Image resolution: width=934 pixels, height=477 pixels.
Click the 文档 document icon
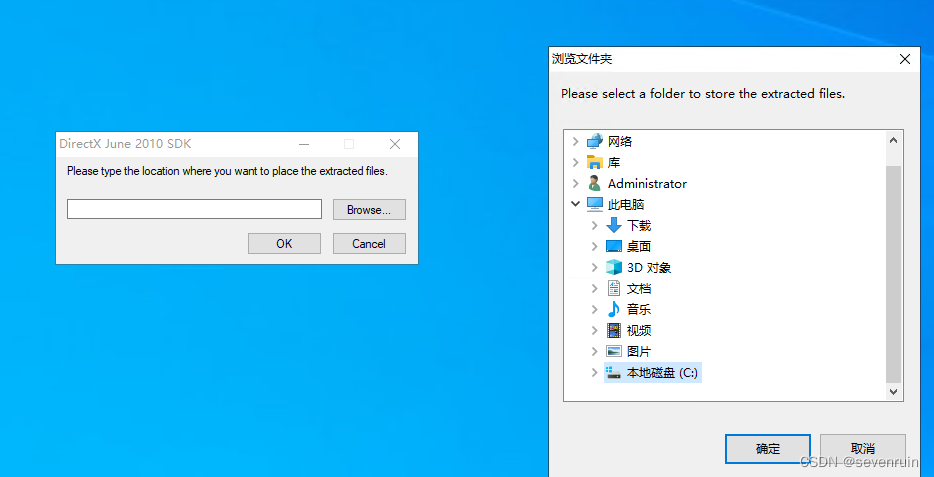click(x=614, y=288)
